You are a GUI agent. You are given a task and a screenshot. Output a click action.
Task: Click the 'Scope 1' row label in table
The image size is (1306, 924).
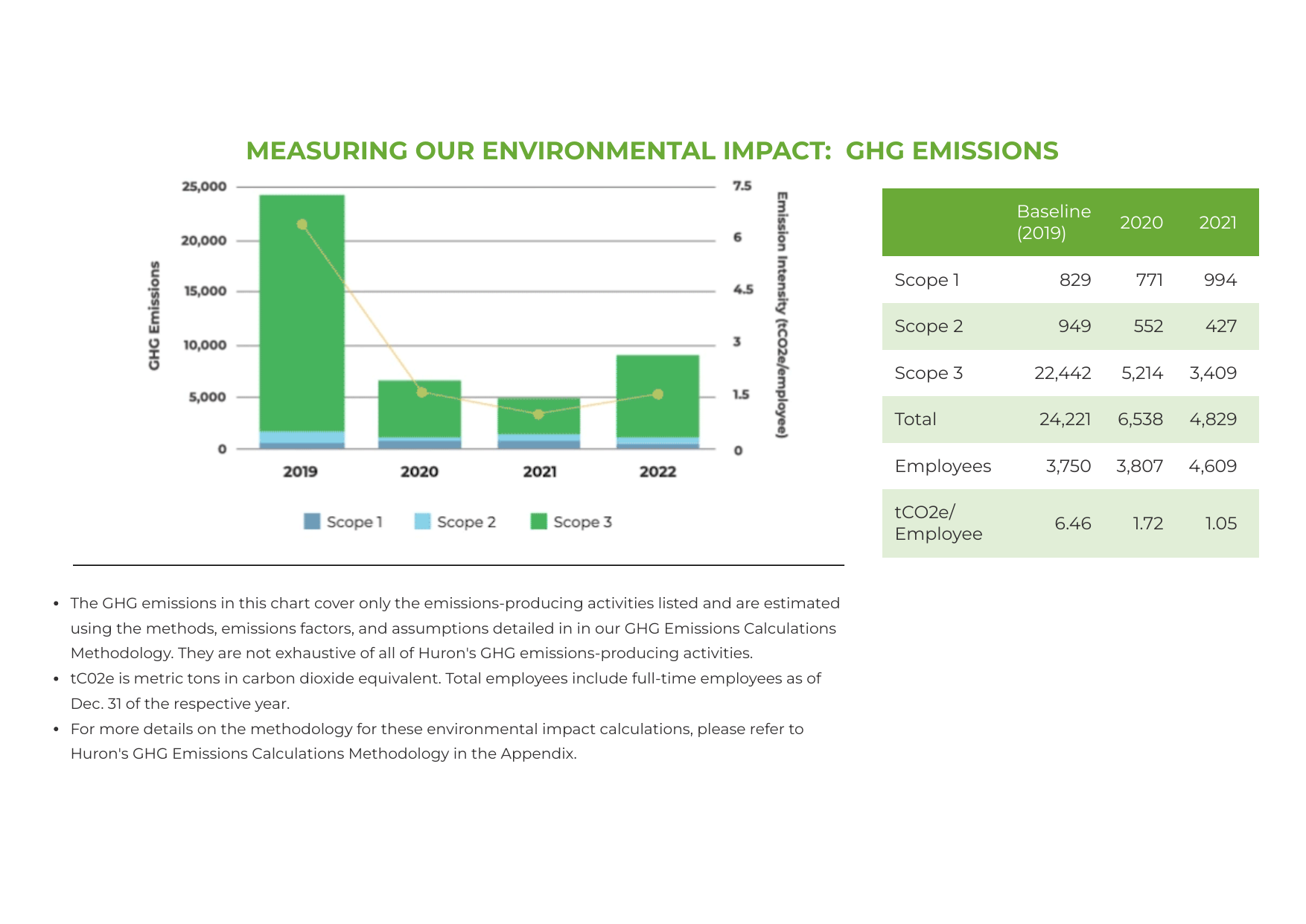click(x=927, y=280)
